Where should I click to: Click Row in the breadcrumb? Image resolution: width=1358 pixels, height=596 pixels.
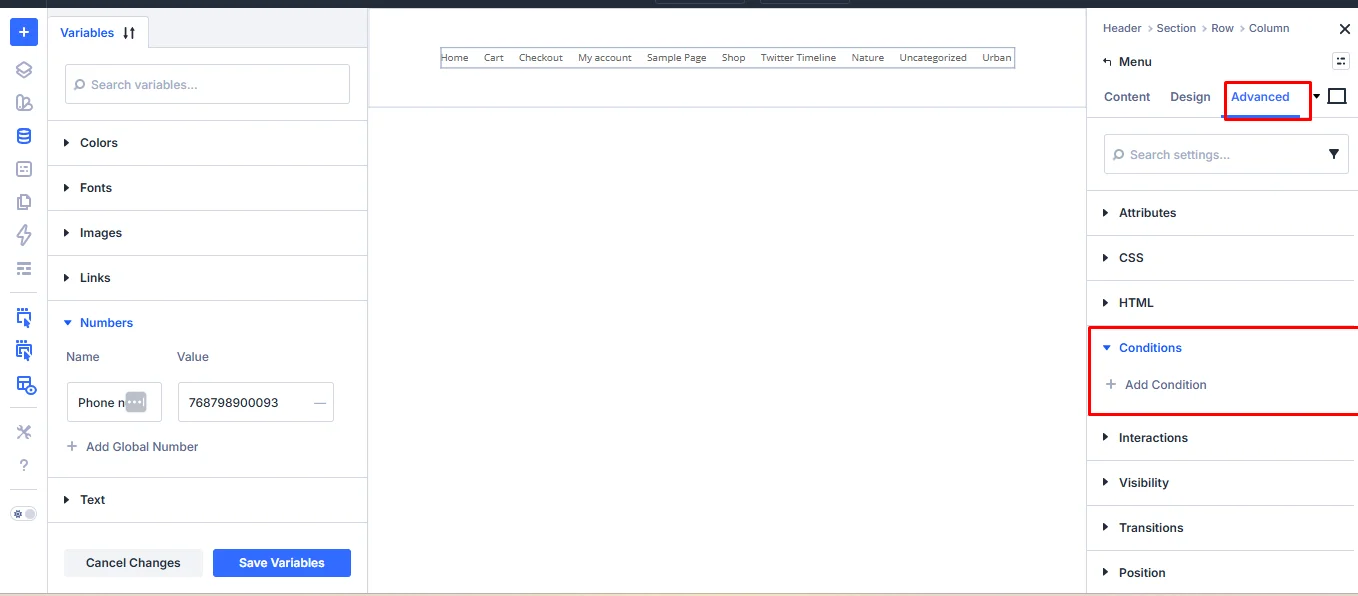(1222, 28)
